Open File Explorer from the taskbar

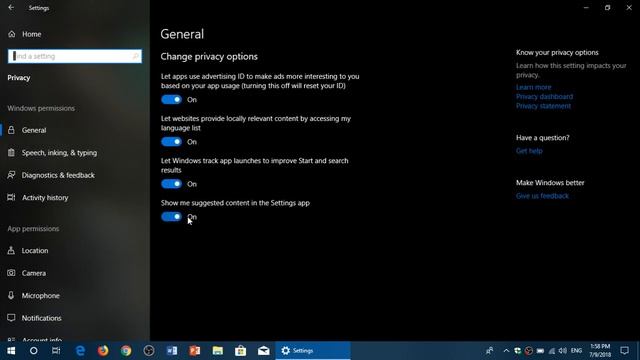coord(218,351)
